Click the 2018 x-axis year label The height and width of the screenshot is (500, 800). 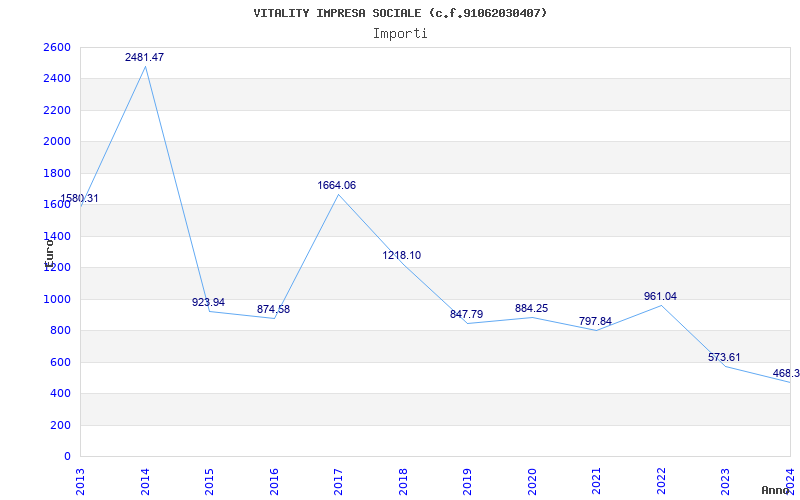[x=404, y=482]
